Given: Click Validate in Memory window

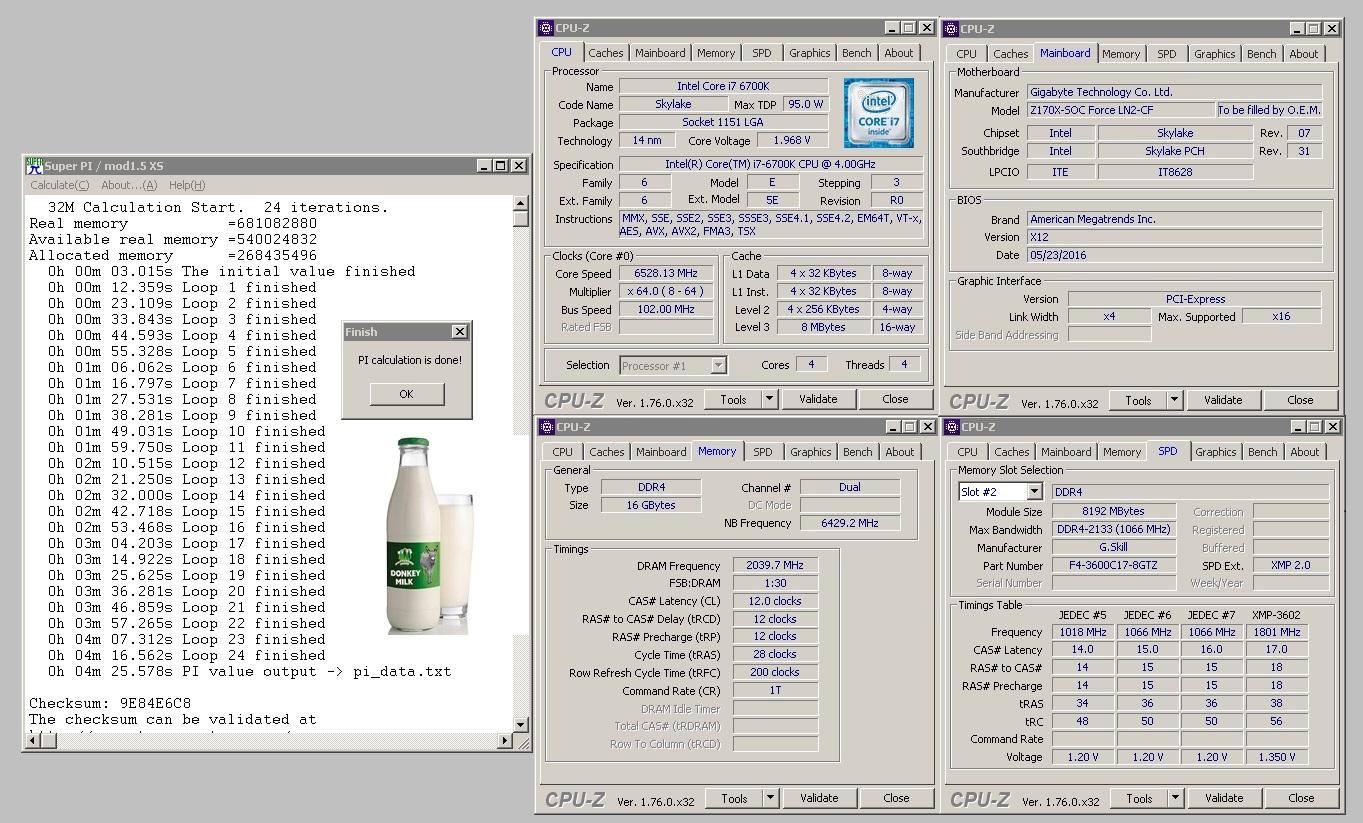Looking at the screenshot, I should (819, 798).
